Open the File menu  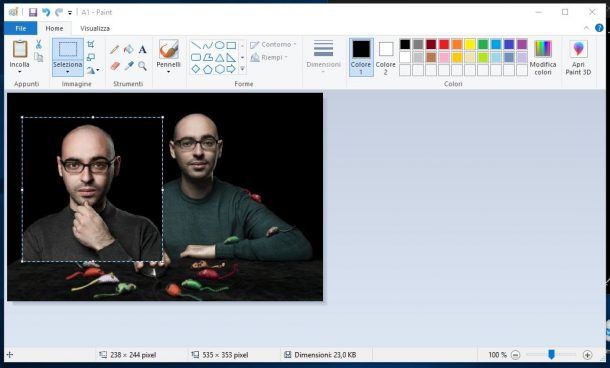[21, 28]
